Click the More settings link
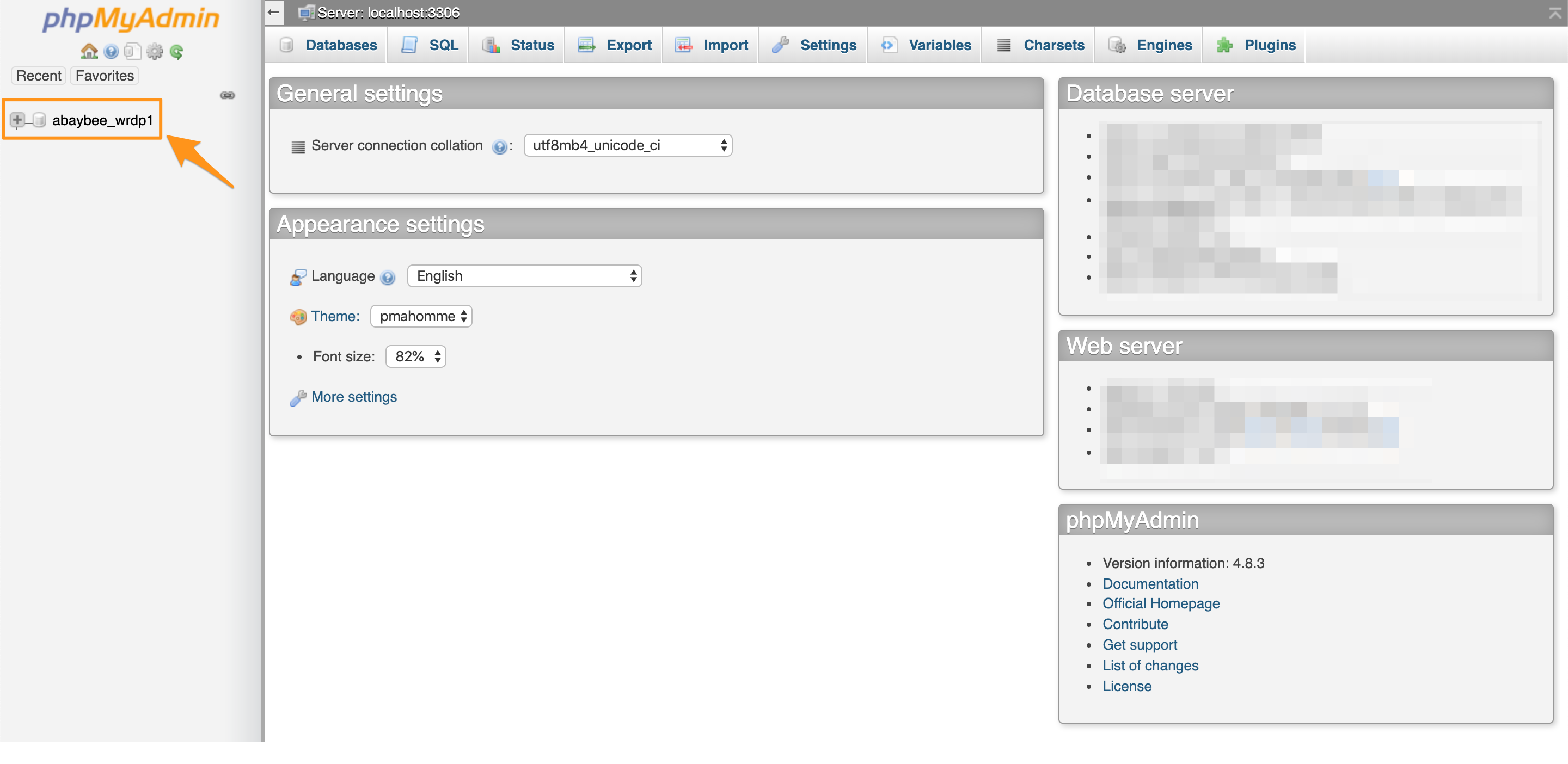Viewport: 1568px width, 764px height. coord(354,397)
